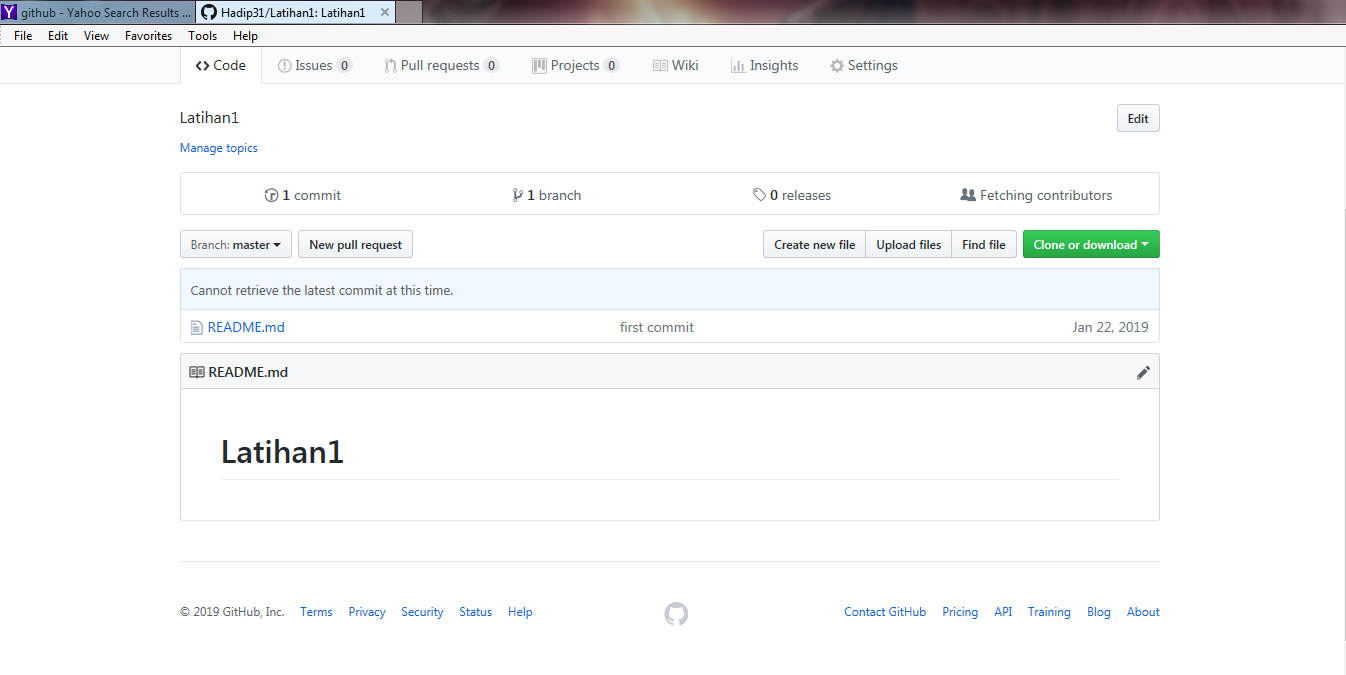
Task: Open the Training footer link
Action: (x=1049, y=612)
